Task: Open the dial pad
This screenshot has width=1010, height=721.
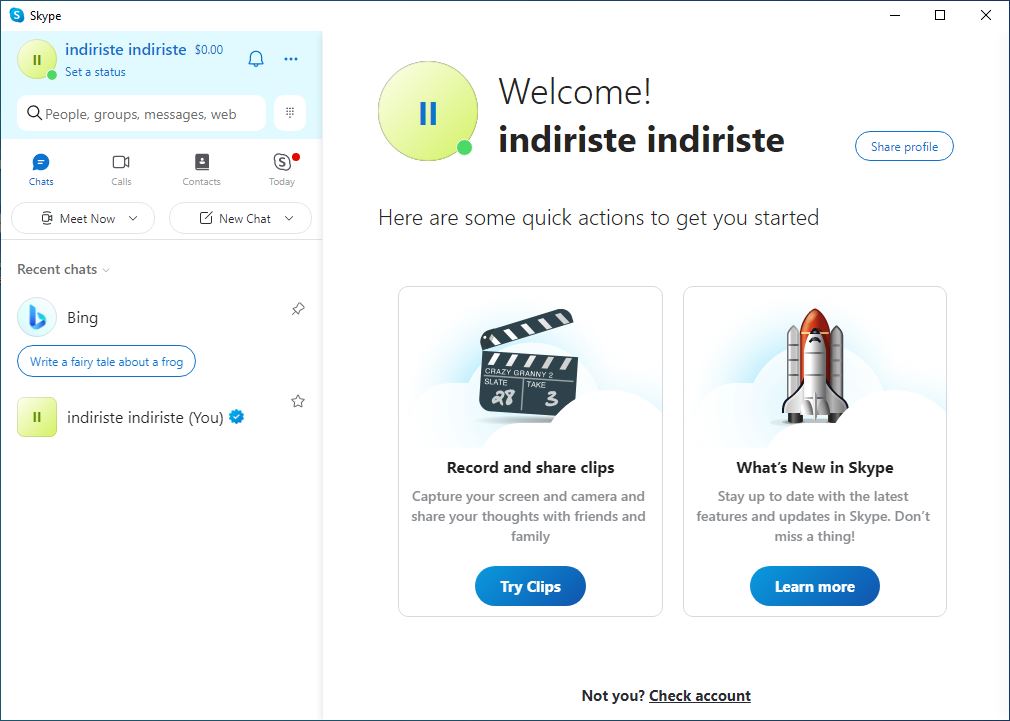Action: (x=290, y=113)
